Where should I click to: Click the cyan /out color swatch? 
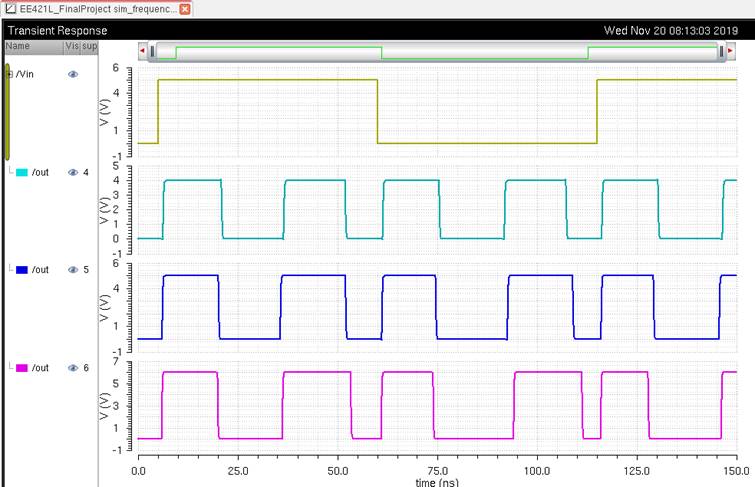pos(22,172)
